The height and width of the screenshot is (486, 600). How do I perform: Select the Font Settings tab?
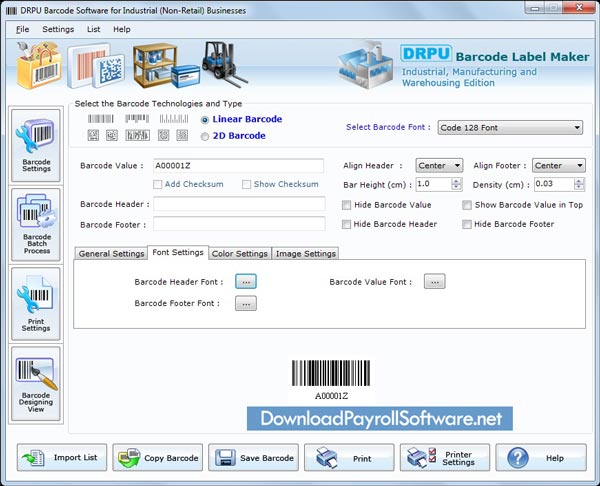click(x=178, y=253)
